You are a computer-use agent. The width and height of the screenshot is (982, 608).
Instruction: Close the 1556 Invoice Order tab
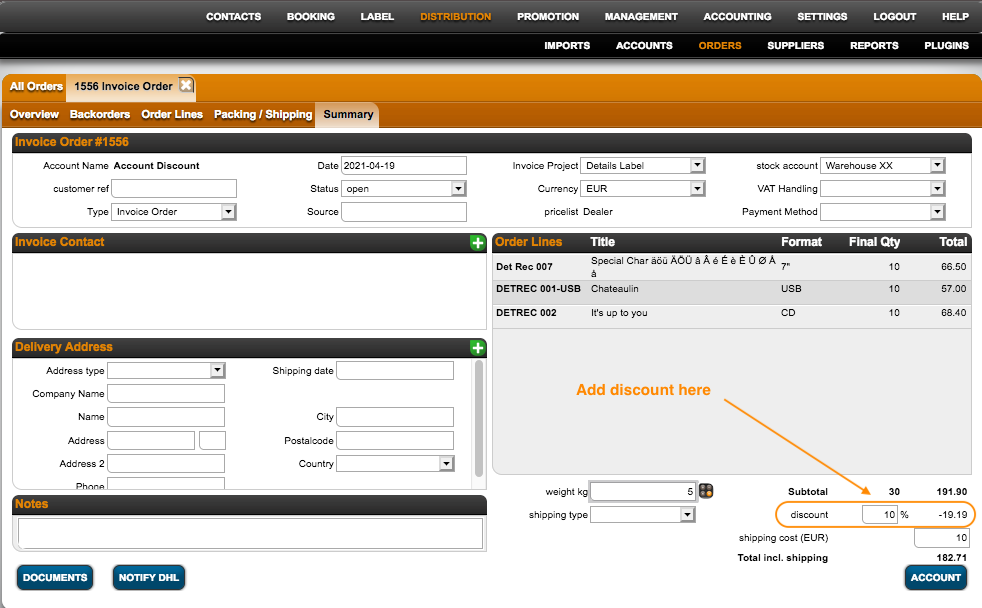[x=185, y=85]
